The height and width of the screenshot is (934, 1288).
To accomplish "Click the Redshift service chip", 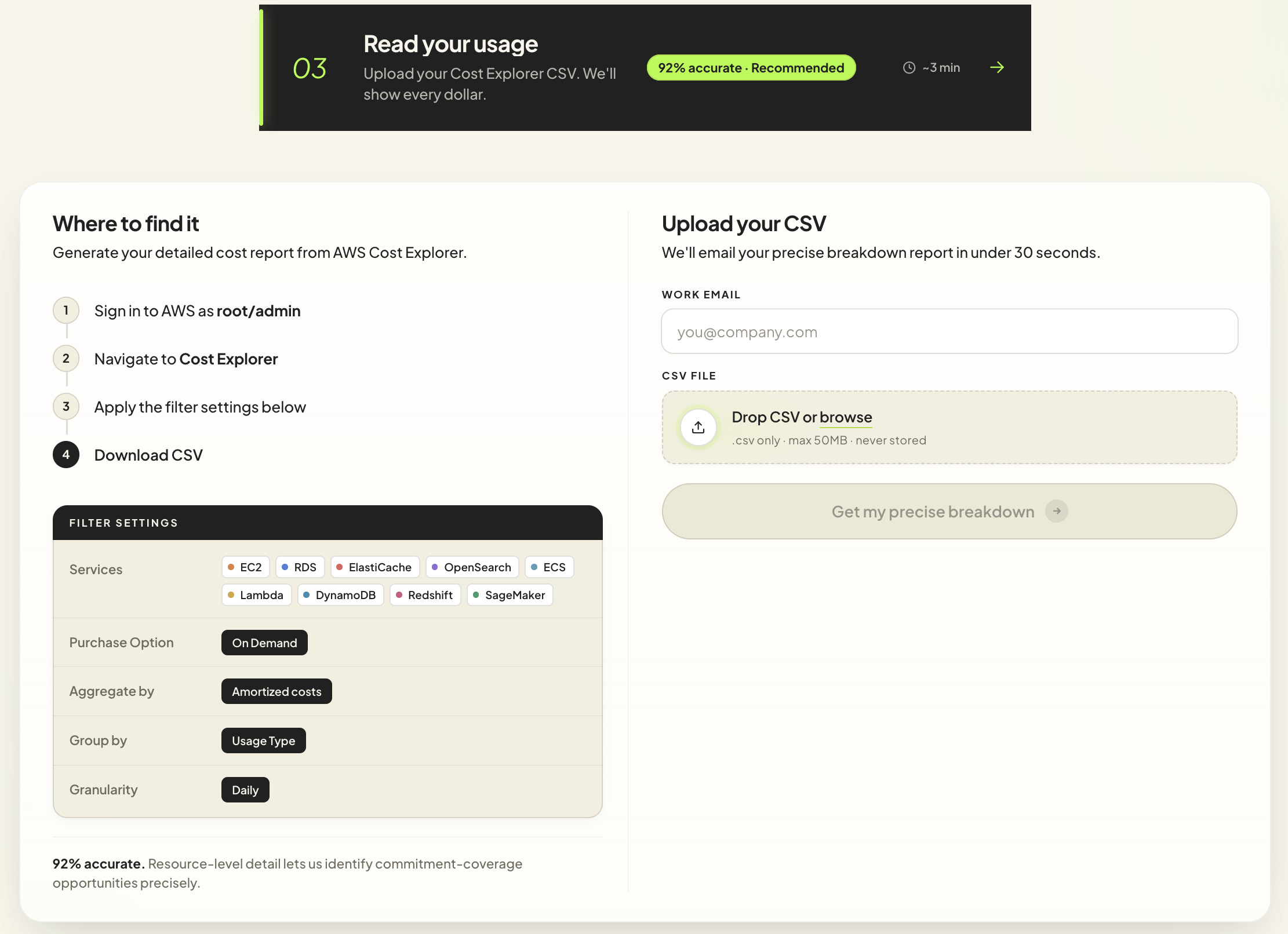I will tap(425, 595).
